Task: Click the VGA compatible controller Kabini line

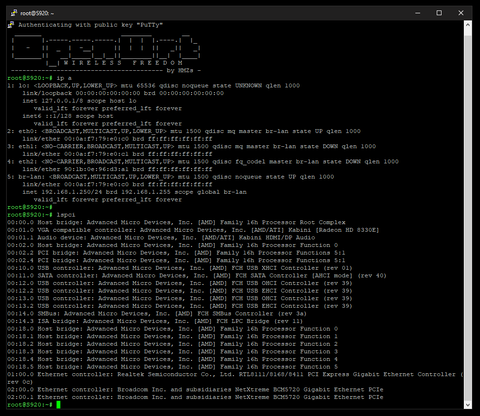Action: pyautogui.click(x=193, y=230)
